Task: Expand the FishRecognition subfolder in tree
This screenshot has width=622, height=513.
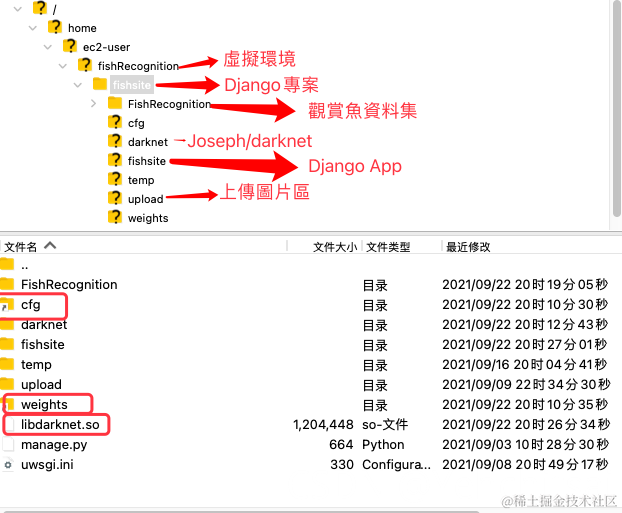Action: (x=93, y=104)
